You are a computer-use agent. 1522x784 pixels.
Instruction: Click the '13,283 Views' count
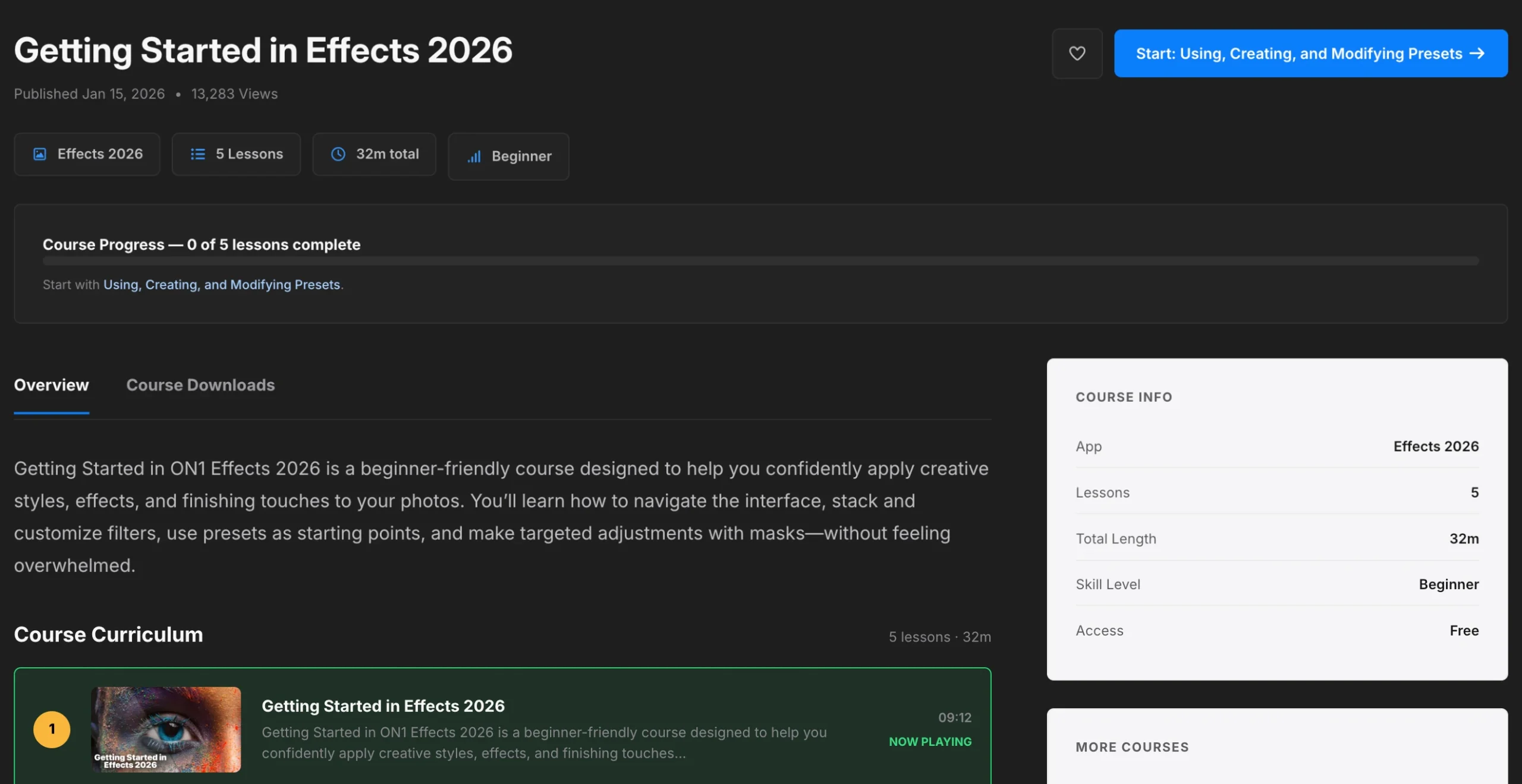[x=234, y=94]
